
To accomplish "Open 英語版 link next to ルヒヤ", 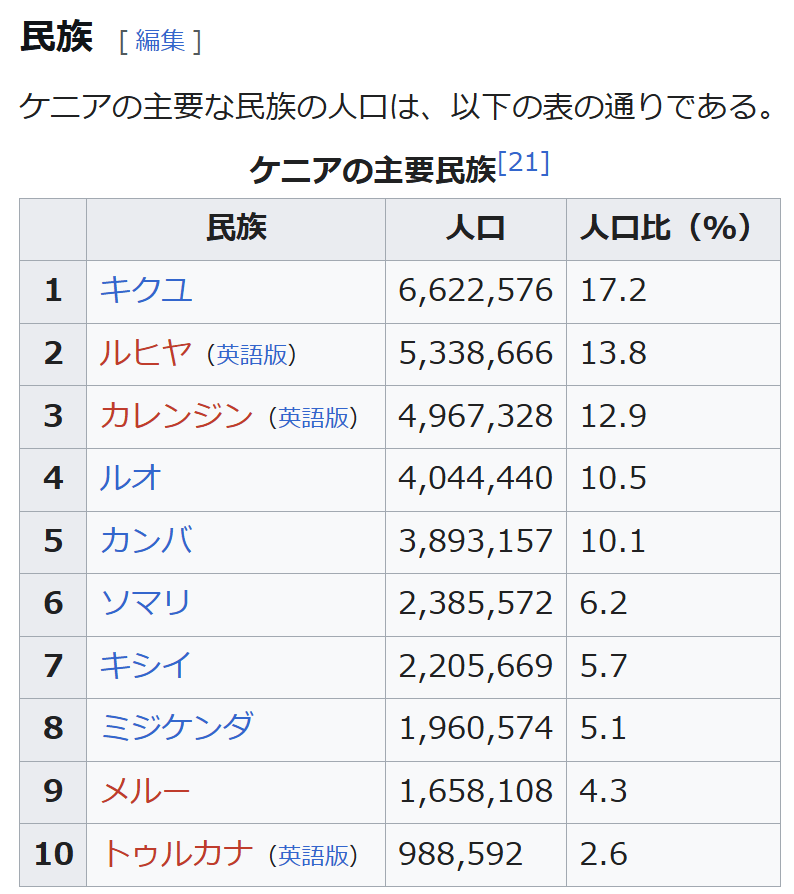I will [x=251, y=355].
